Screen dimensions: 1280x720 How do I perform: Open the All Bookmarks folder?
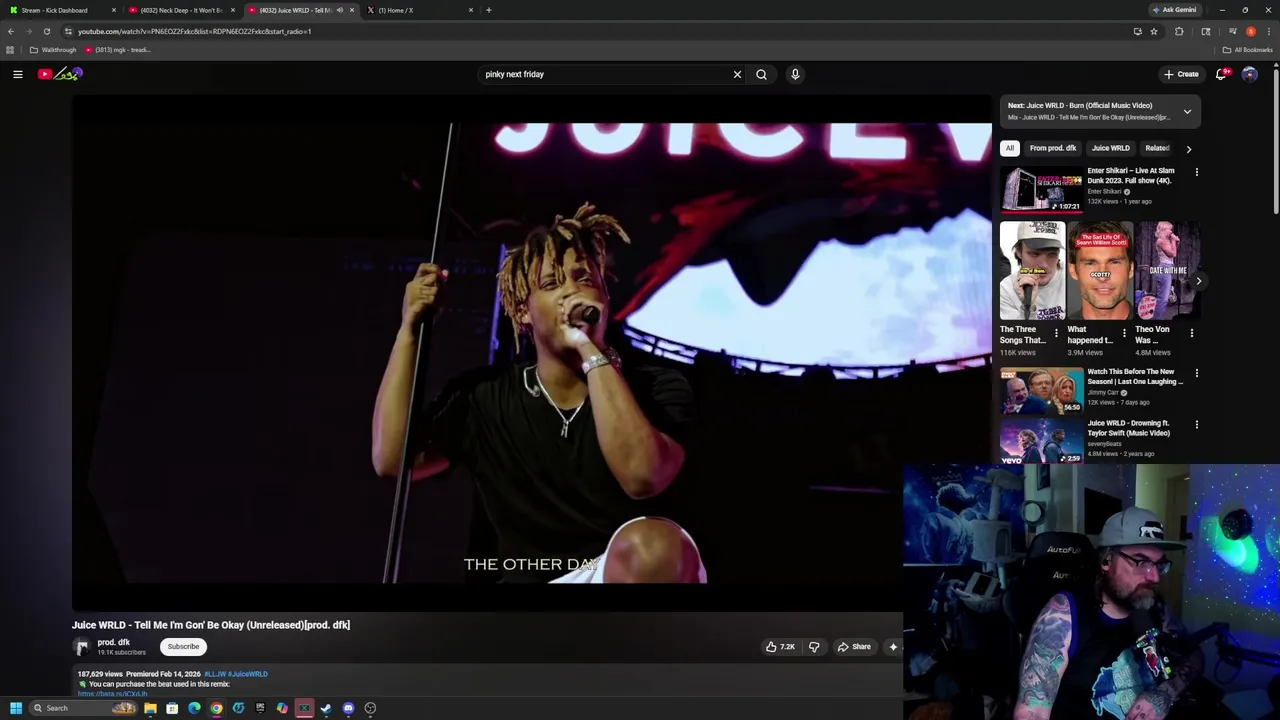click(1247, 50)
